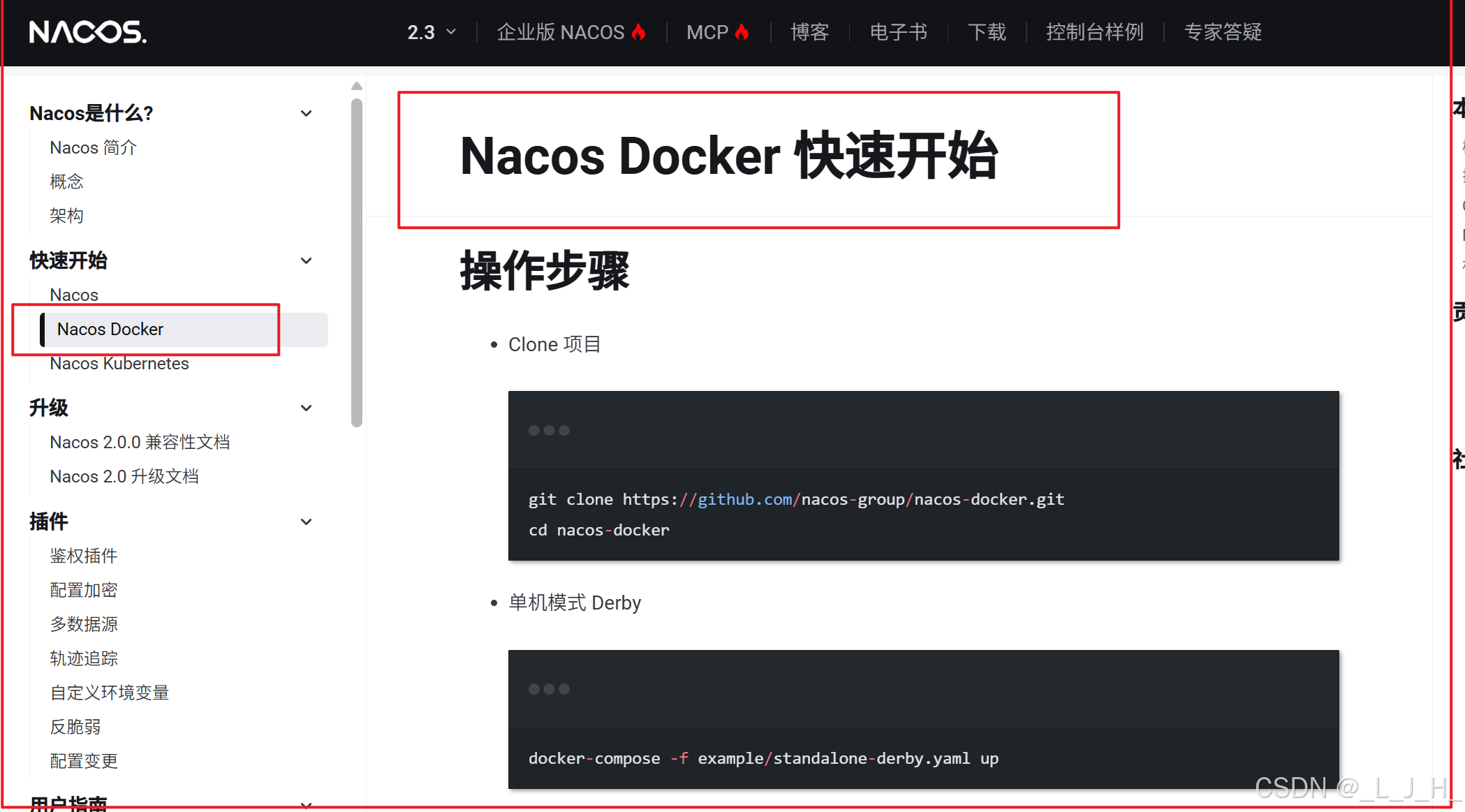
Task: Open the 专家答疑 page
Action: coord(1223,32)
